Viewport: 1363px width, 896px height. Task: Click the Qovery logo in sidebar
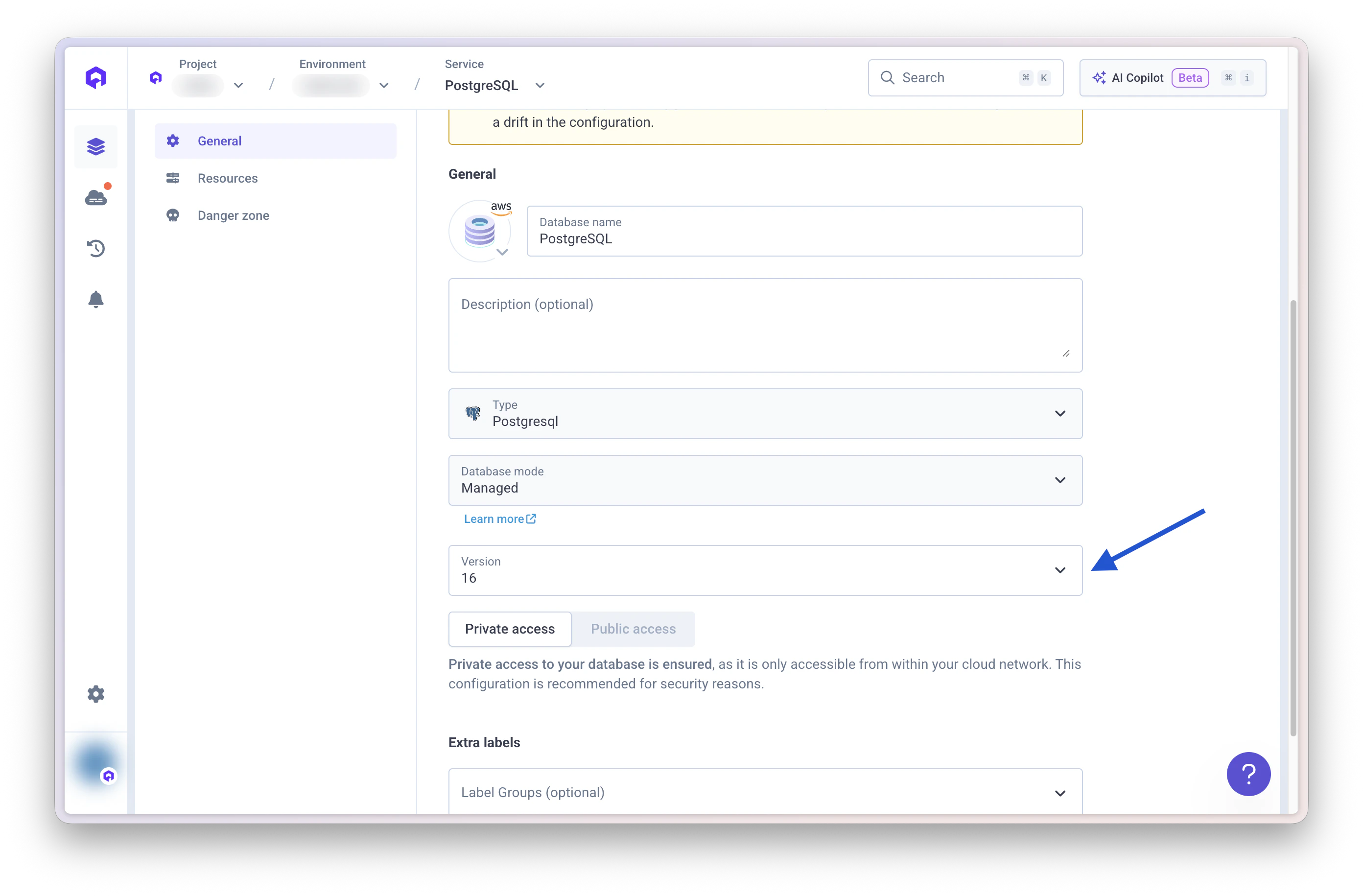(x=95, y=77)
